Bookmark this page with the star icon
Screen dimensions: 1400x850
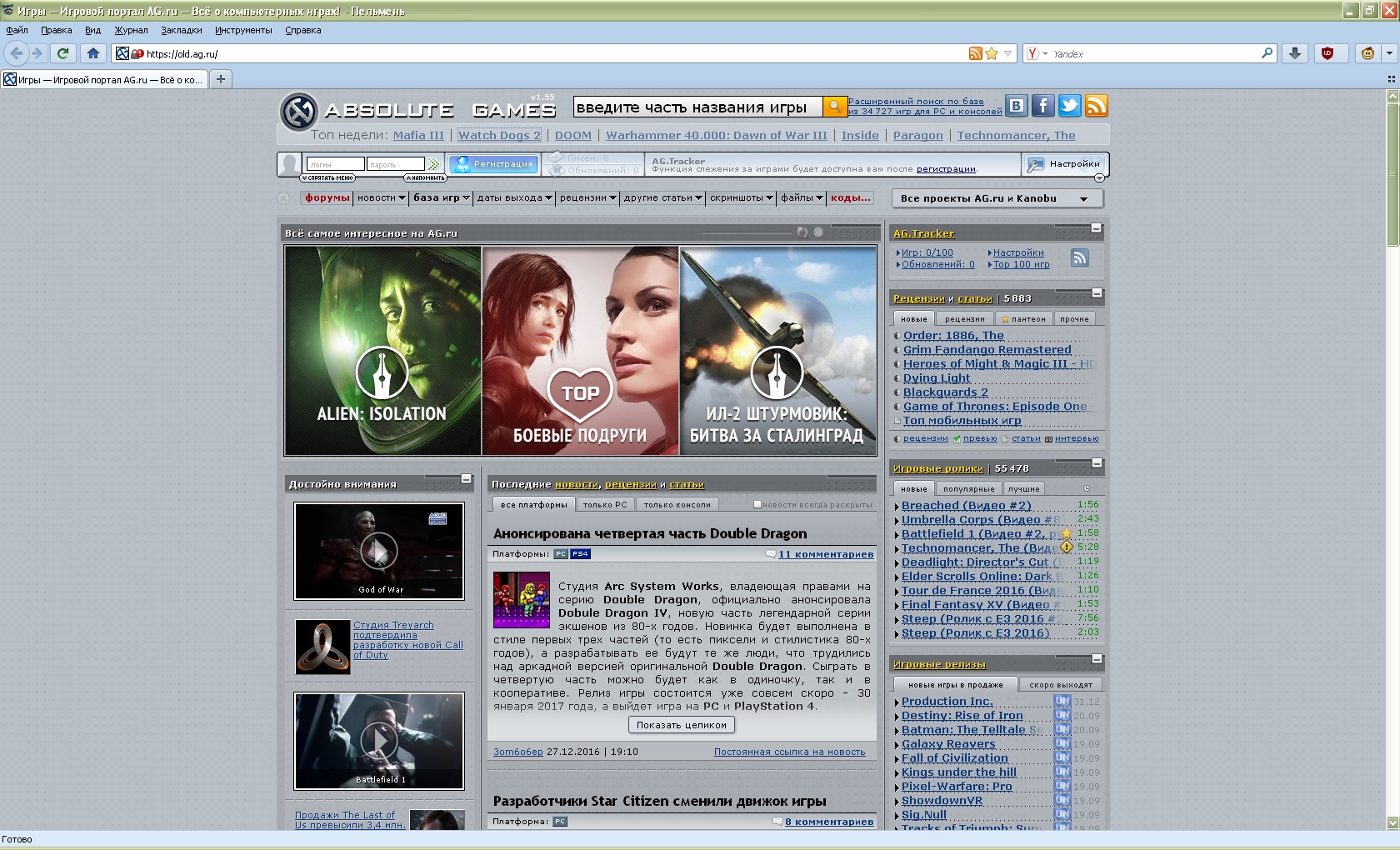click(992, 53)
